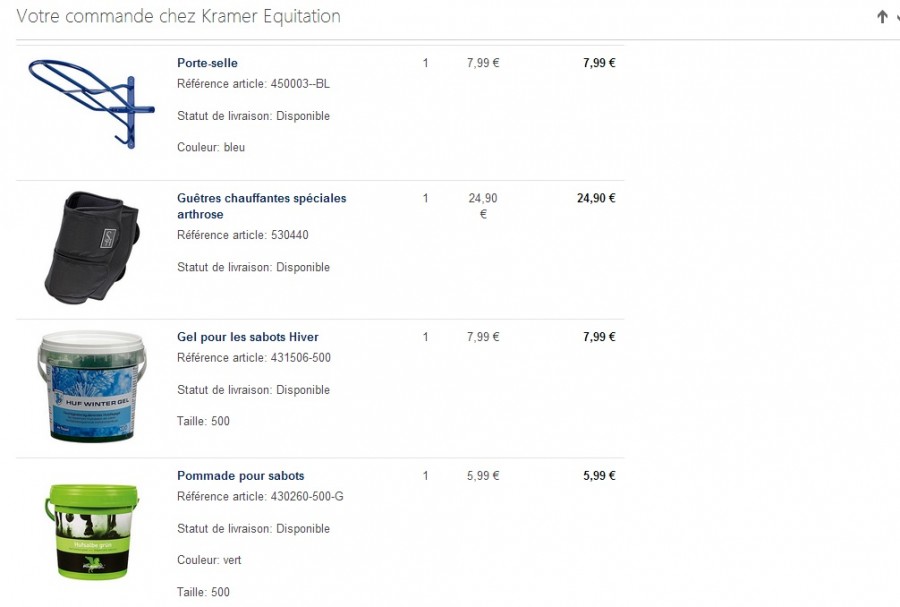Viewport: 900px width, 607px height.
Task: Open the blue Porte-selle product image
Action: pyautogui.click(x=91, y=103)
